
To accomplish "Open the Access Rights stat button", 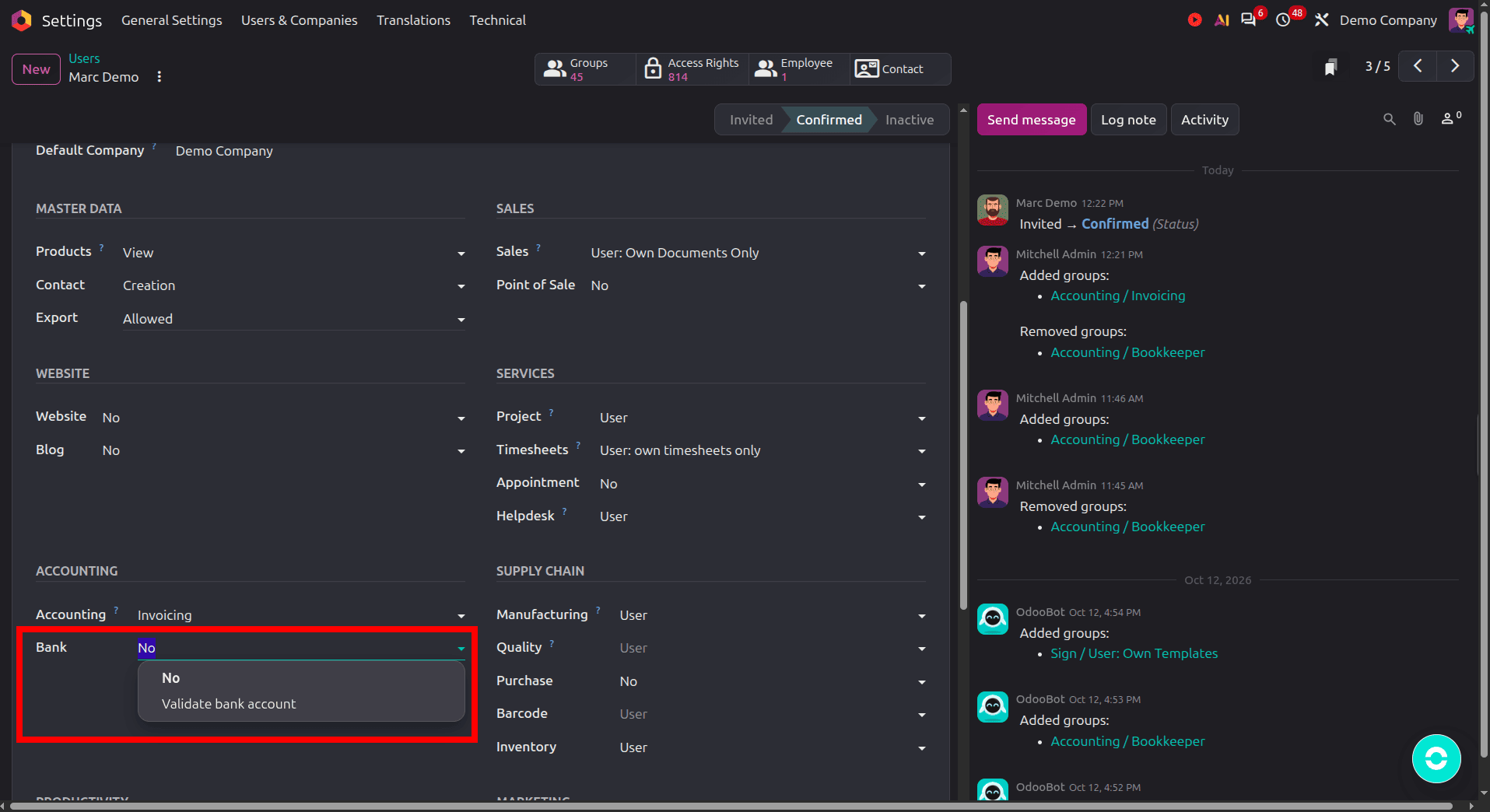I will [692, 69].
